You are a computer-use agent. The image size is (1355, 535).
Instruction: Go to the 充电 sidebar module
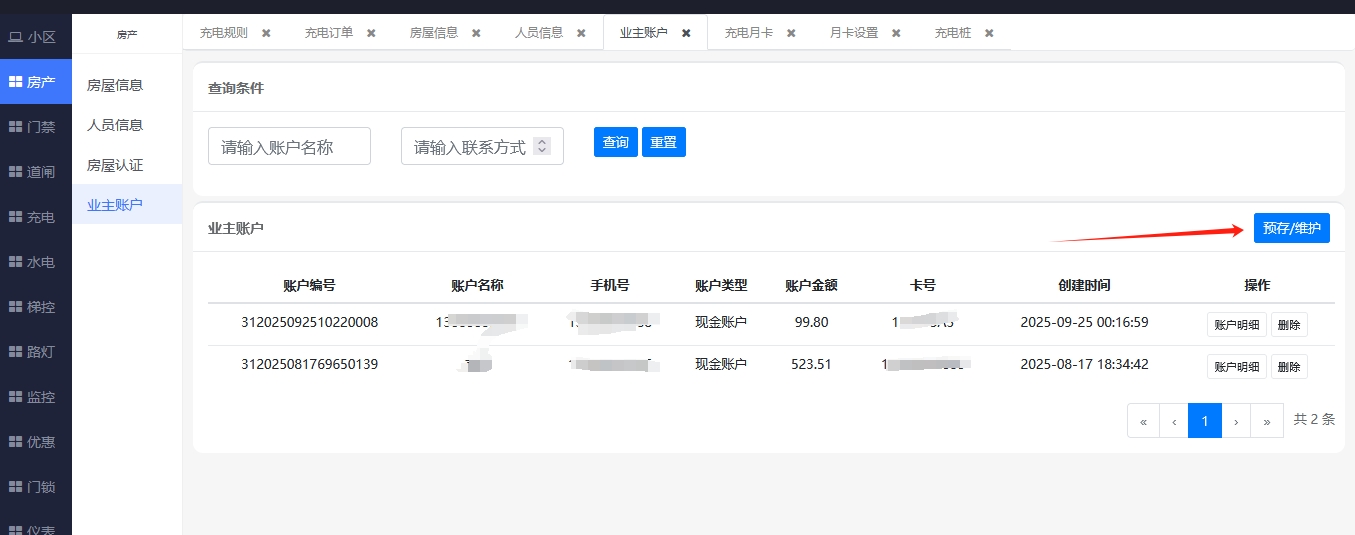(32, 217)
